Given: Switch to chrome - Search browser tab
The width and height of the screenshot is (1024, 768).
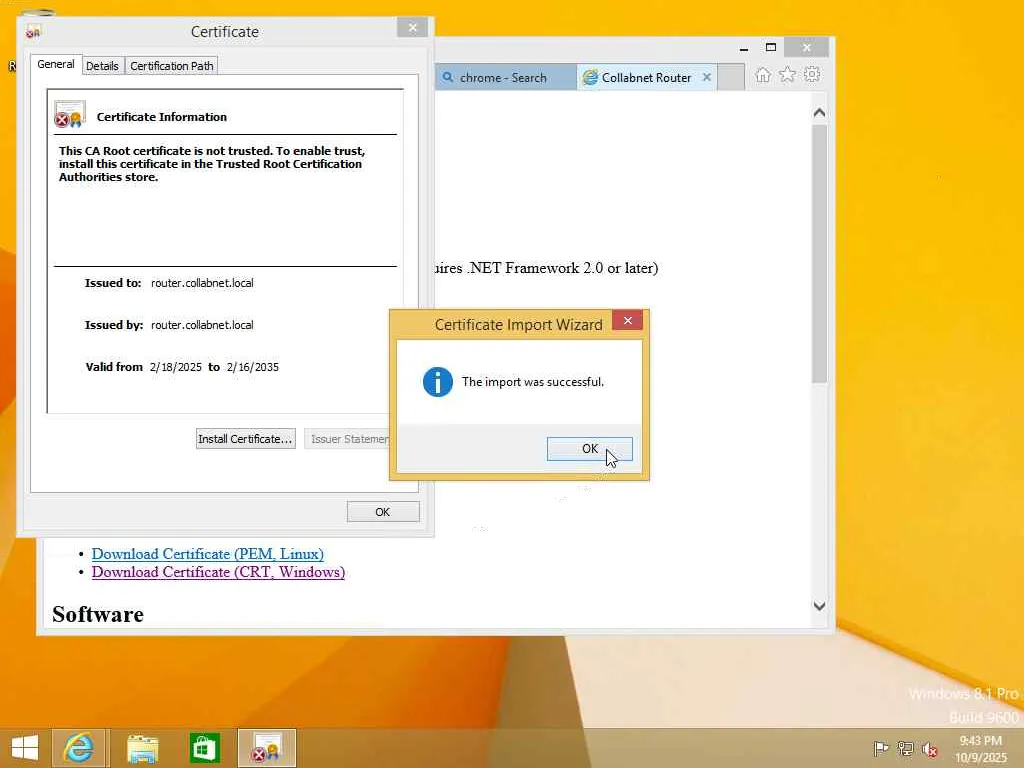Looking at the screenshot, I should [505, 77].
